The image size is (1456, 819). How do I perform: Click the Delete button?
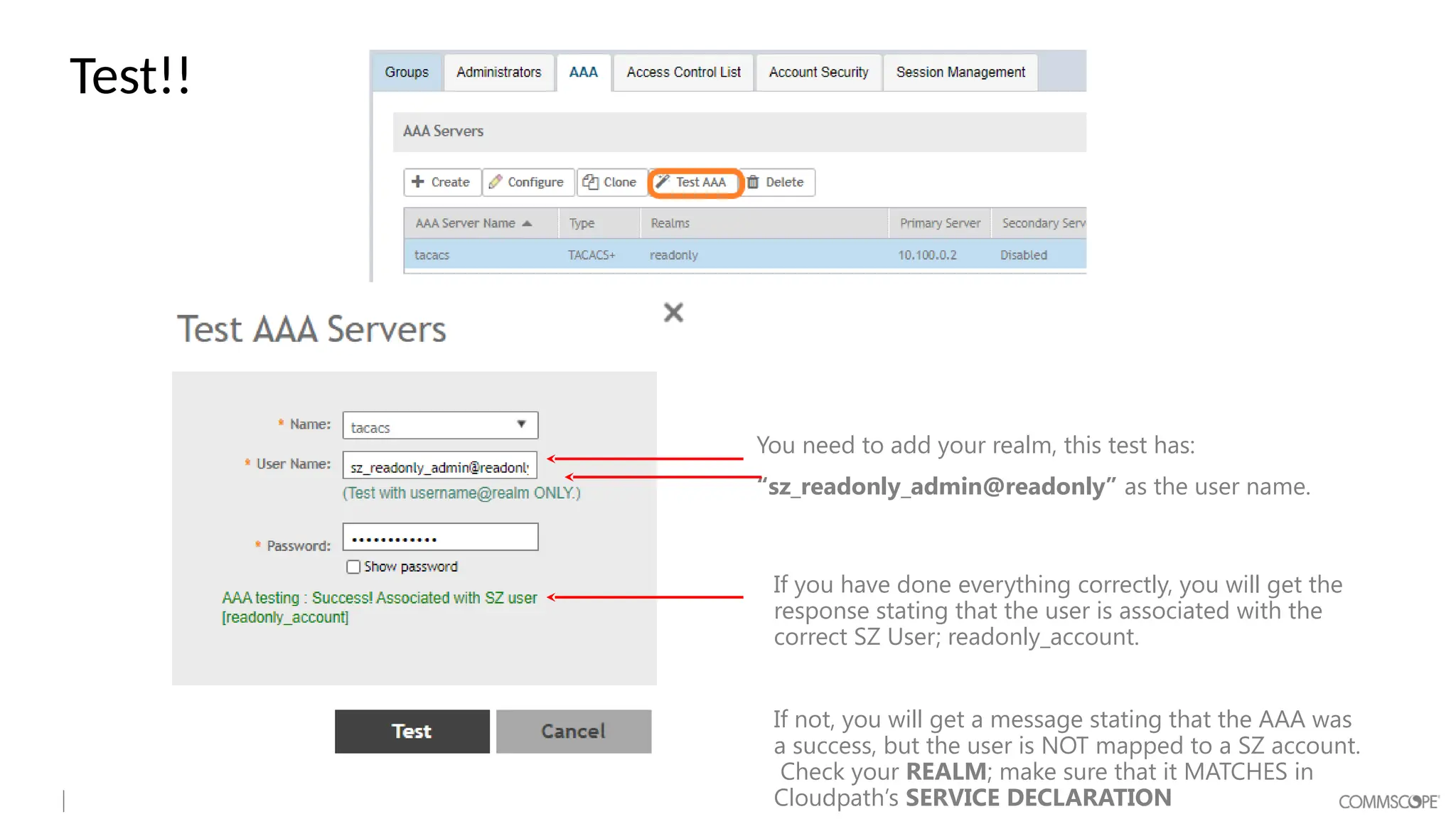(x=777, y=182)
